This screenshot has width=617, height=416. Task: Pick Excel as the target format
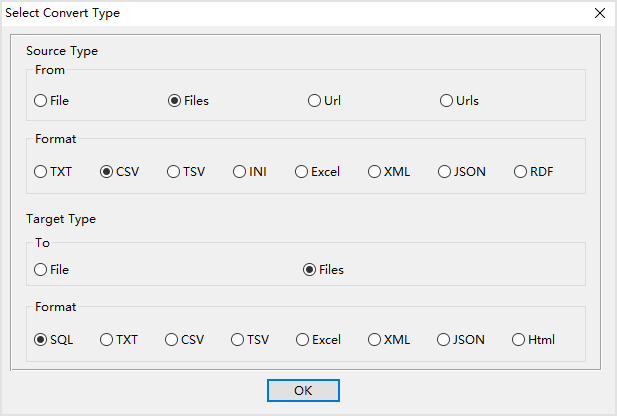click(x=302, y=339)
